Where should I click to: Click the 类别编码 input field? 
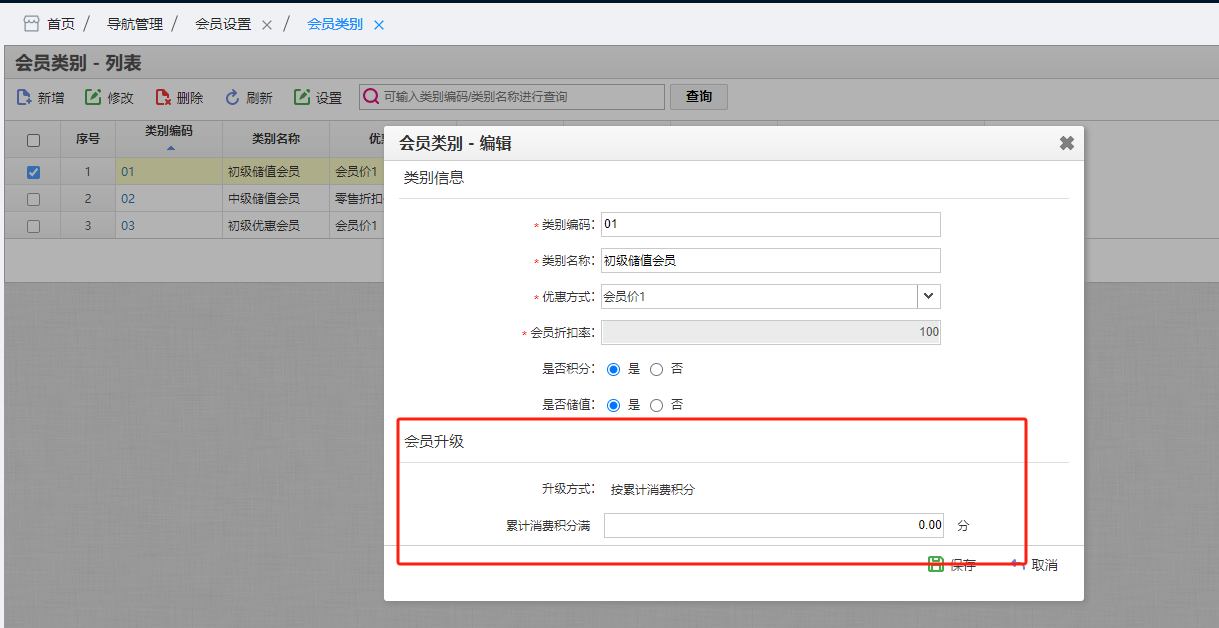pos(771,224)
